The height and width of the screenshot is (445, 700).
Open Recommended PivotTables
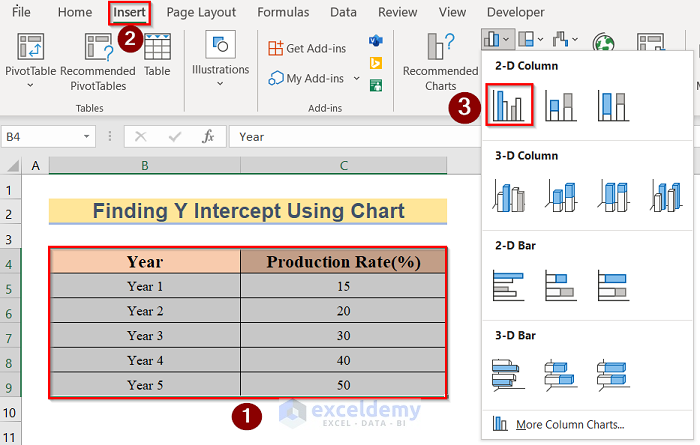click(x=98, y=62)
